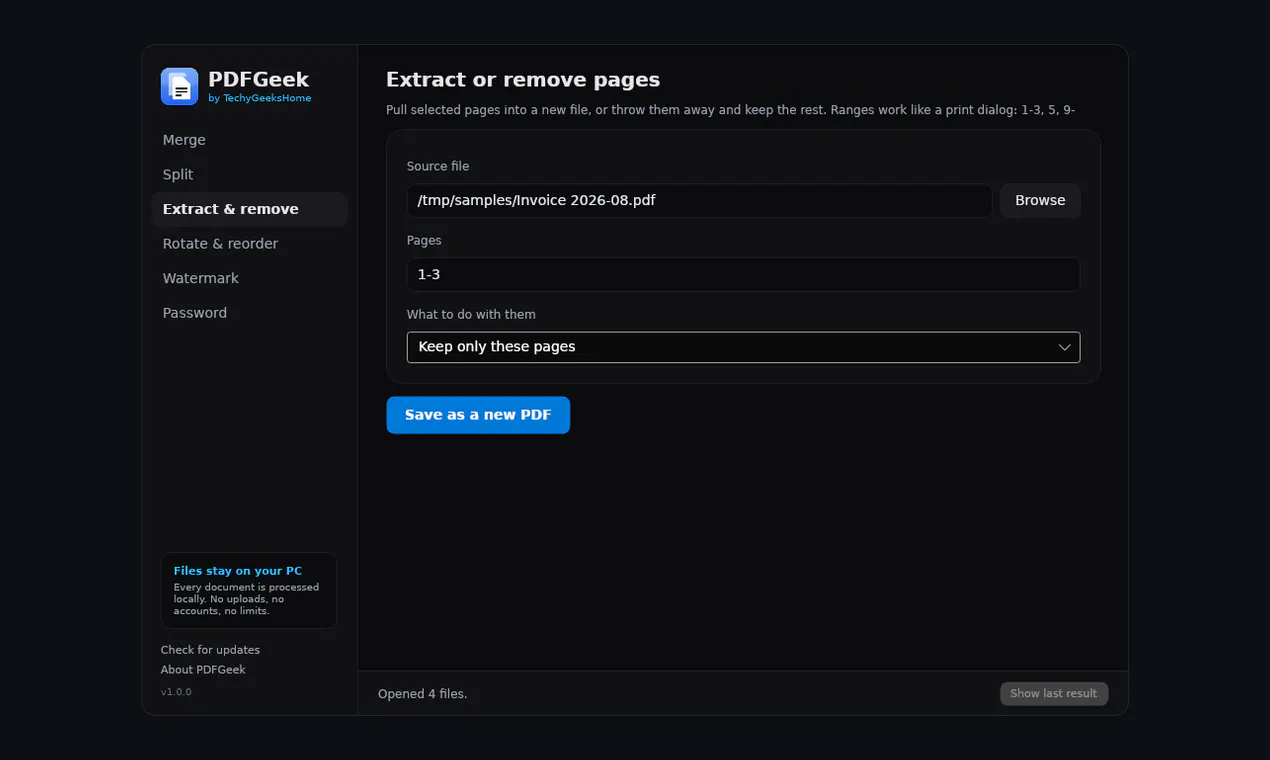This screenshot has height=760, width=1270.
Task: Click Files stay on your PC heading
Action: tap(238, 571)
